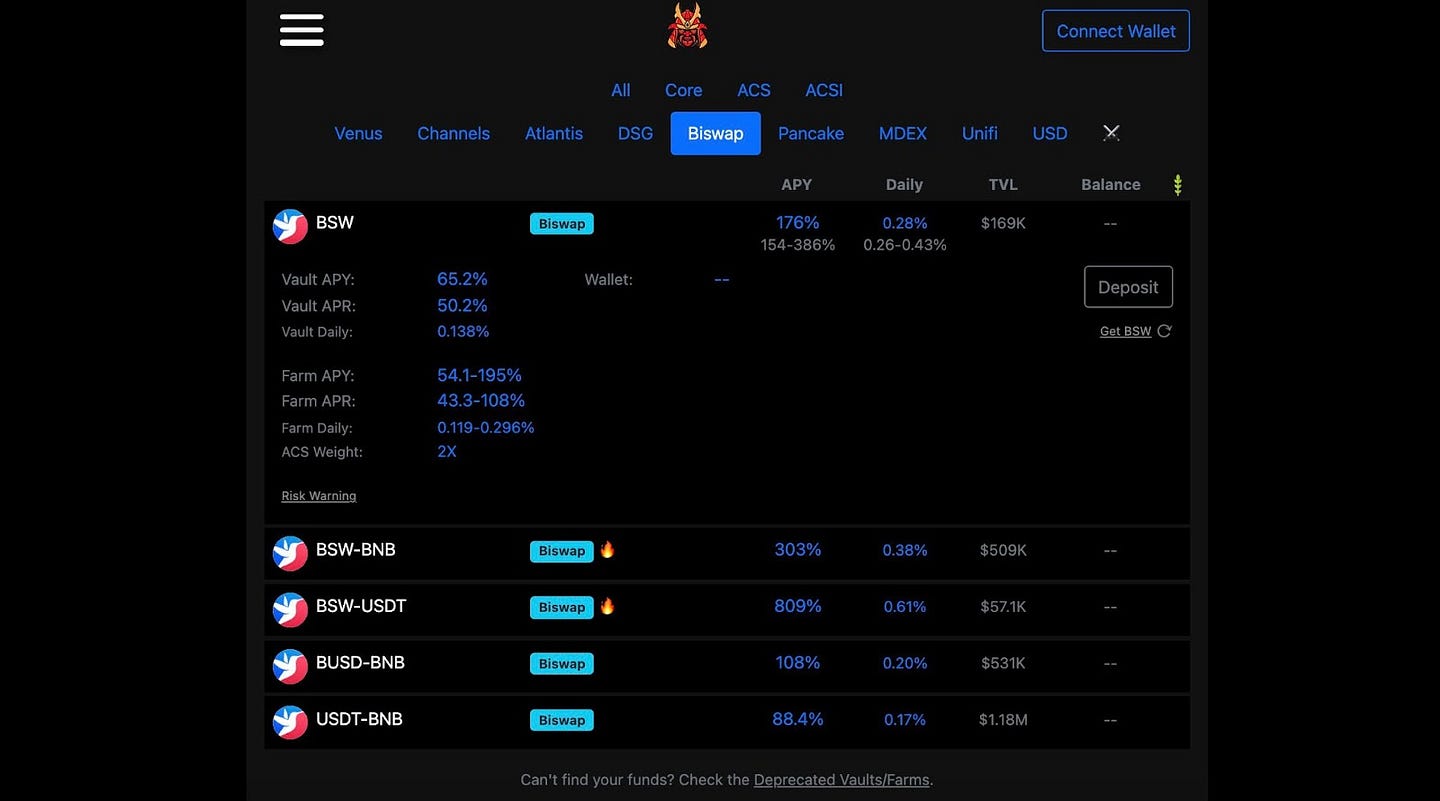Open the hamburger menu
Viewport: 1440px width, 801px height.
(301, 30)
